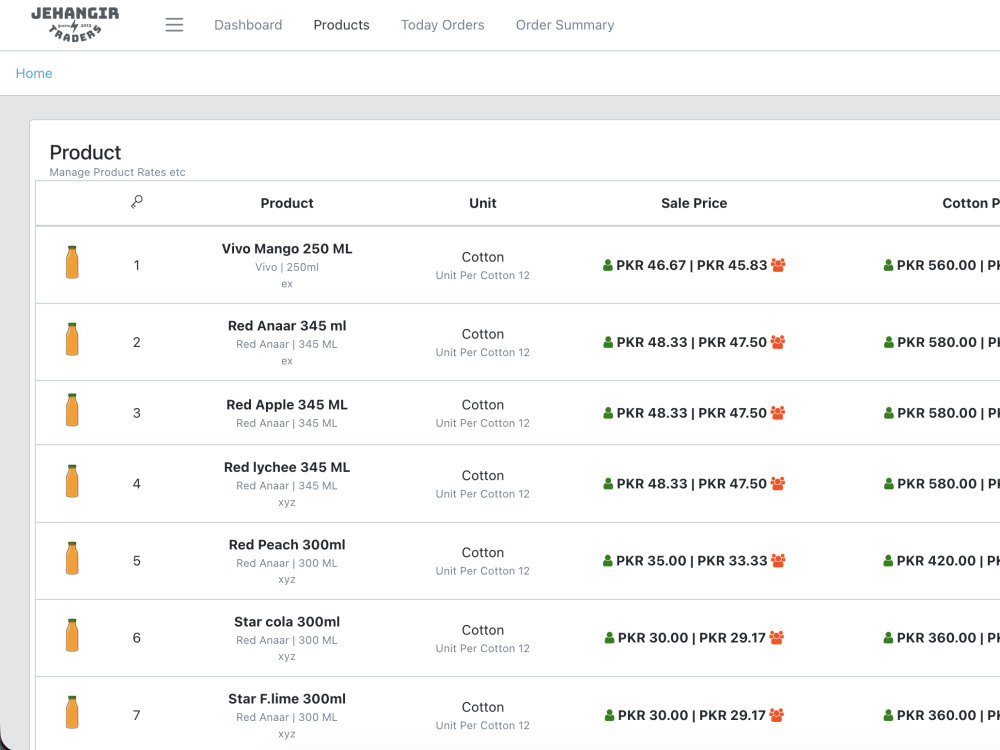This screenshot has height=750, width=1000.
Task: Toggle the hamburger sidebar menu icon
Action: click(x=174, y=25)
